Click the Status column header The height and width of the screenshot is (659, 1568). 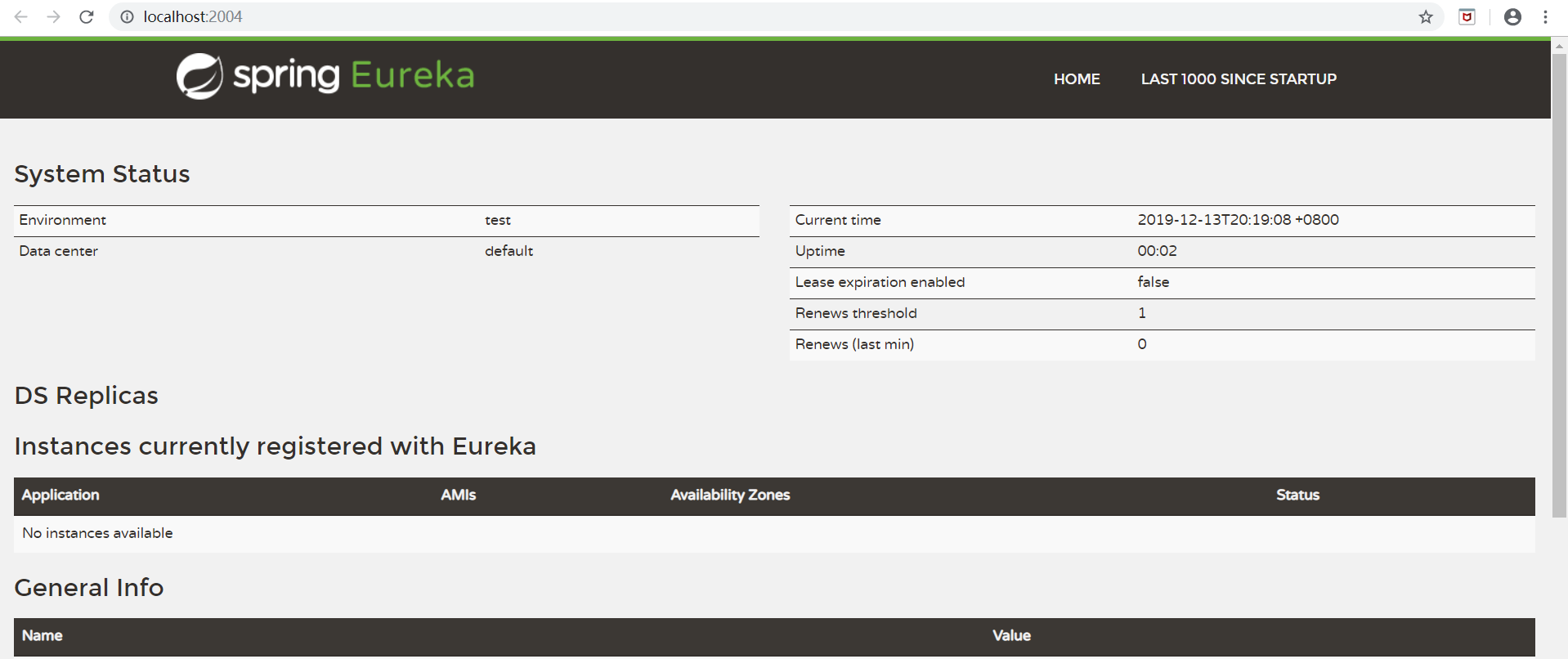(1297, 495)
